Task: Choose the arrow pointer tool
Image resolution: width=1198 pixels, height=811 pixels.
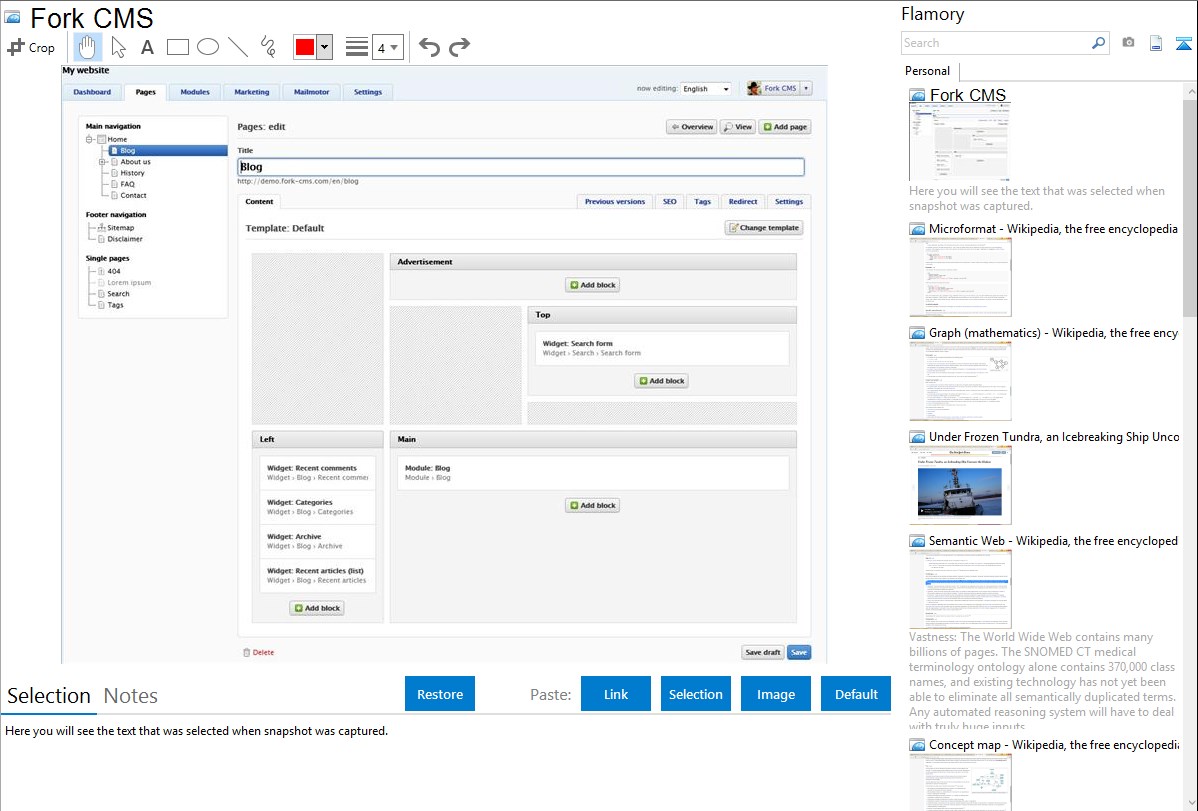Action: [118, 47]
